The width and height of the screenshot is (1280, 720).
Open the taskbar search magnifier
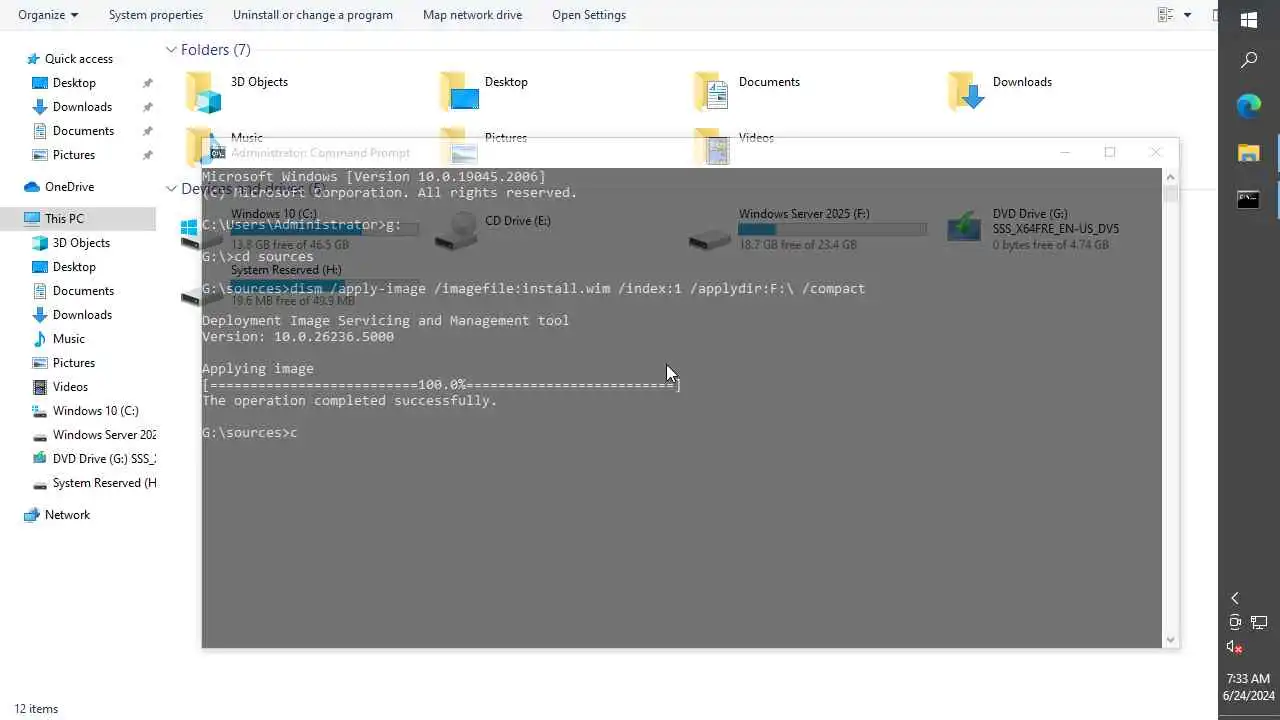click(1249, 61)
